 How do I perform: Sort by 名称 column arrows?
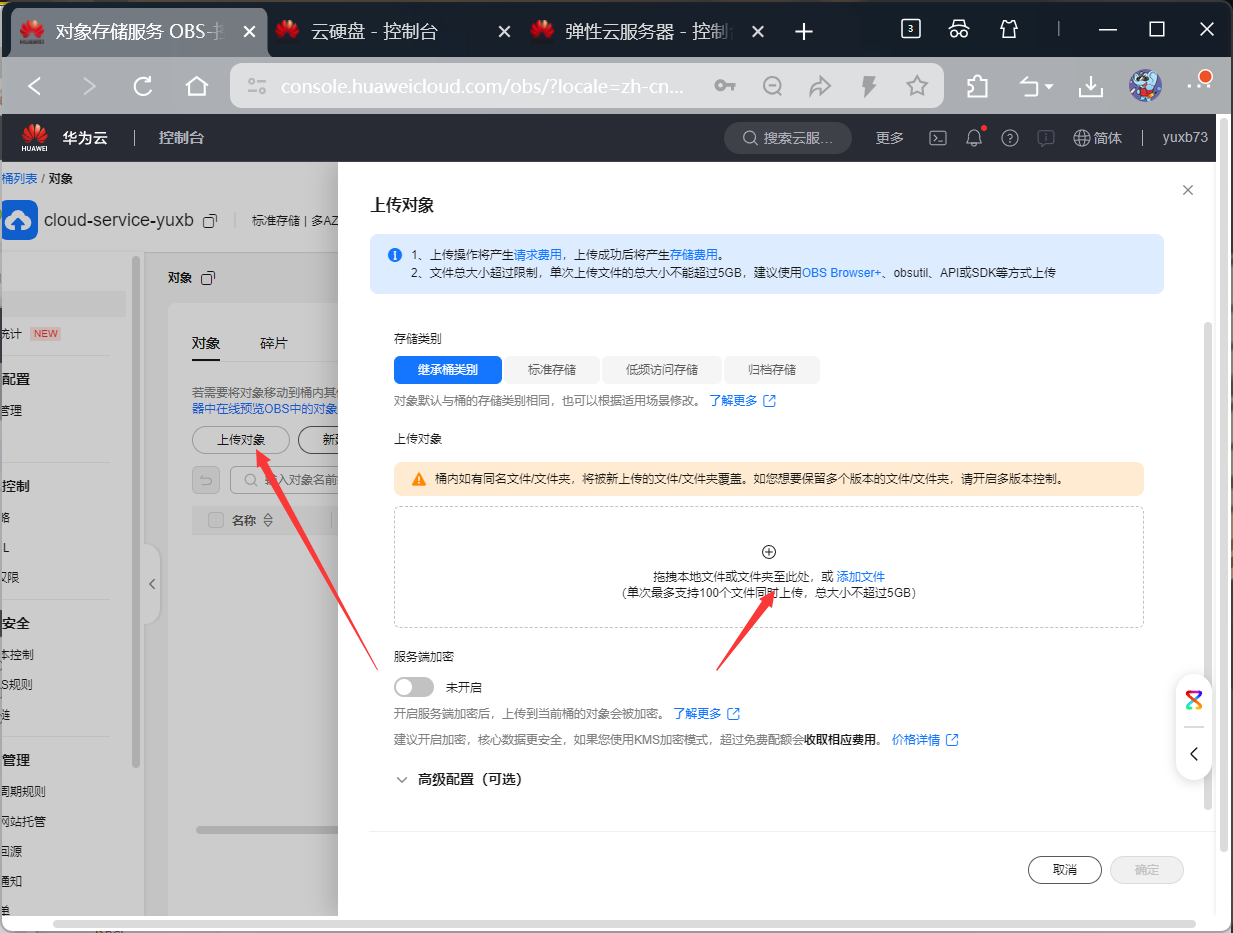(x=269, y=520)
